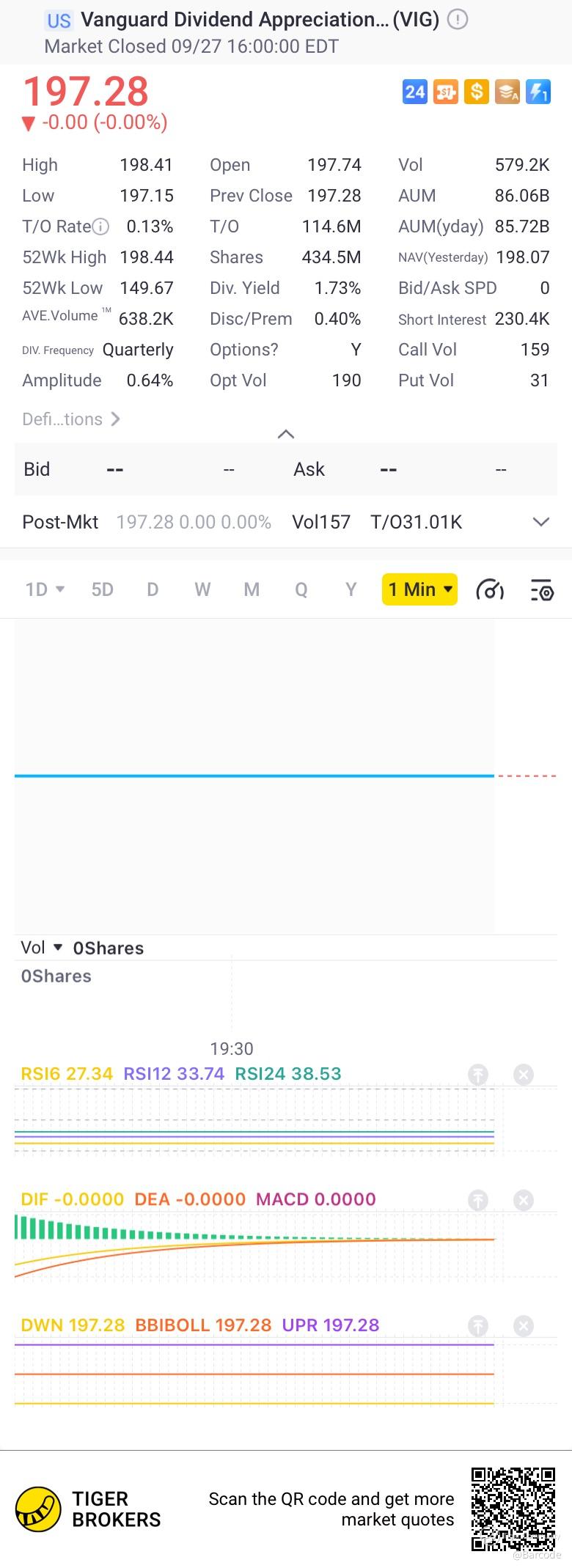Click the info icon beside VIG title
This screenshot has height=1568, width=572.
point(458,19)
